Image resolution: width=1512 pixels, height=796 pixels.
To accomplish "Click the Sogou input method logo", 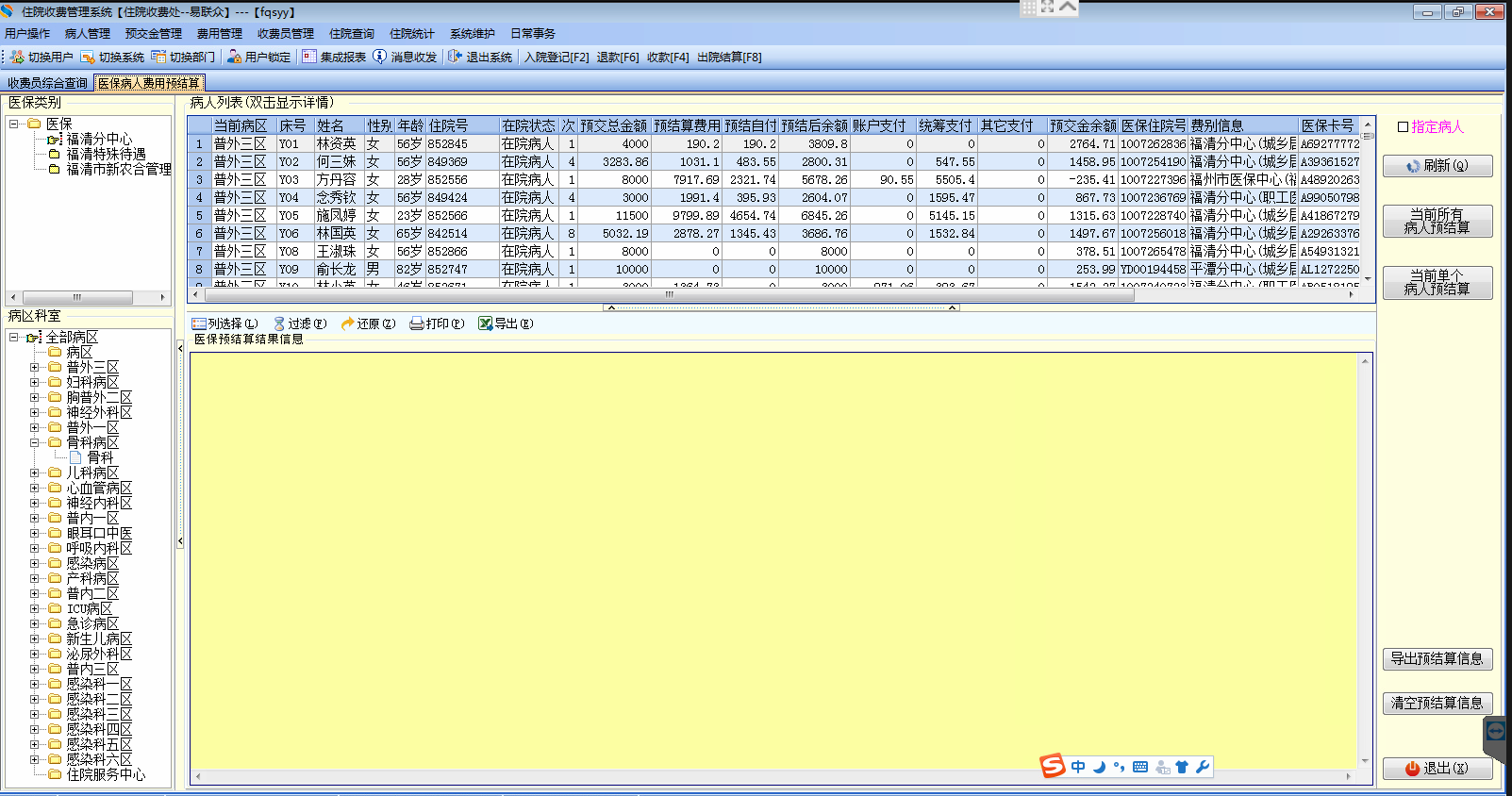I will [x=1053, y=766].
